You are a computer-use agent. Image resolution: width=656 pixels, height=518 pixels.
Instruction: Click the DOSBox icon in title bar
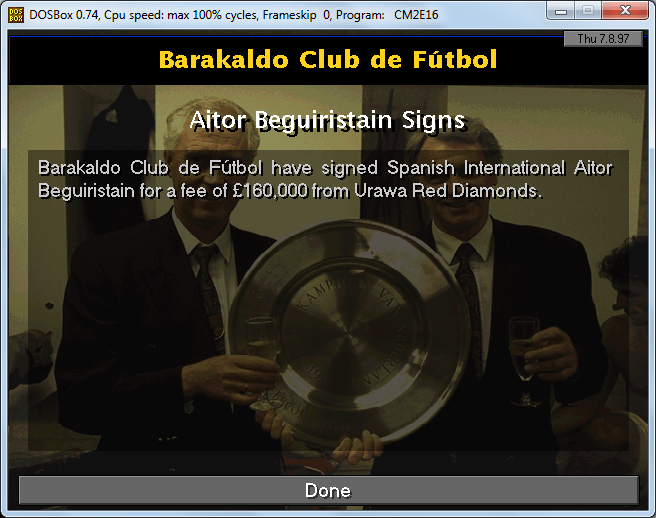pyautogui.click(x=16, y=15)
